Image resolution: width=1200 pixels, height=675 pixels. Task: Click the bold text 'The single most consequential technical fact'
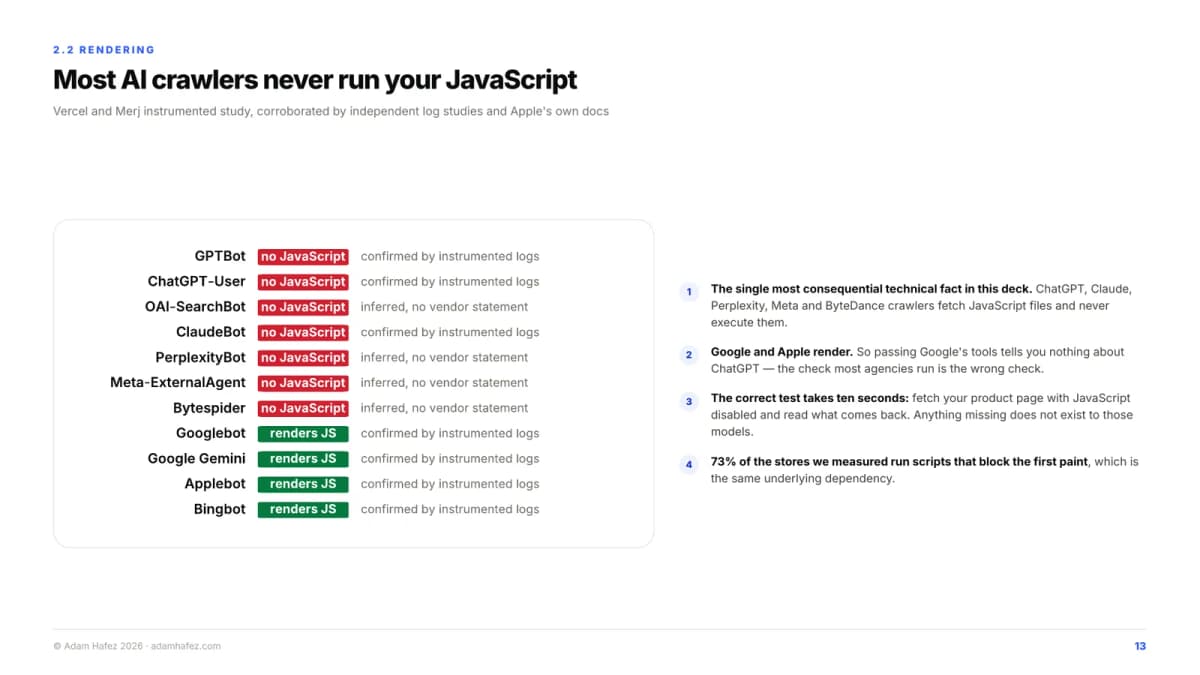(838, 289)
